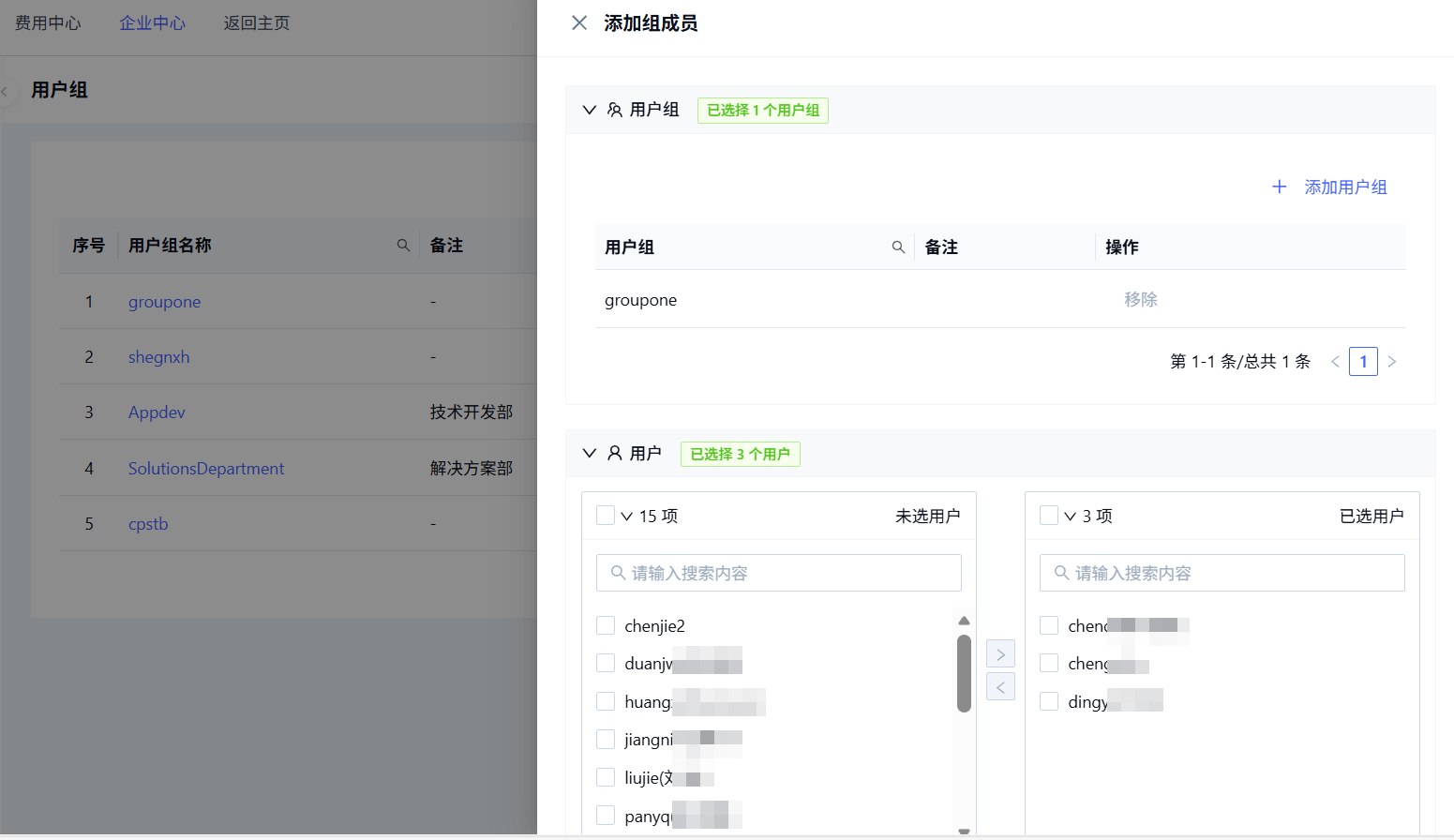Open the billing center menu
Image resolution: width=1454 pixels, height=840 pixels.
tap(48, 23)
